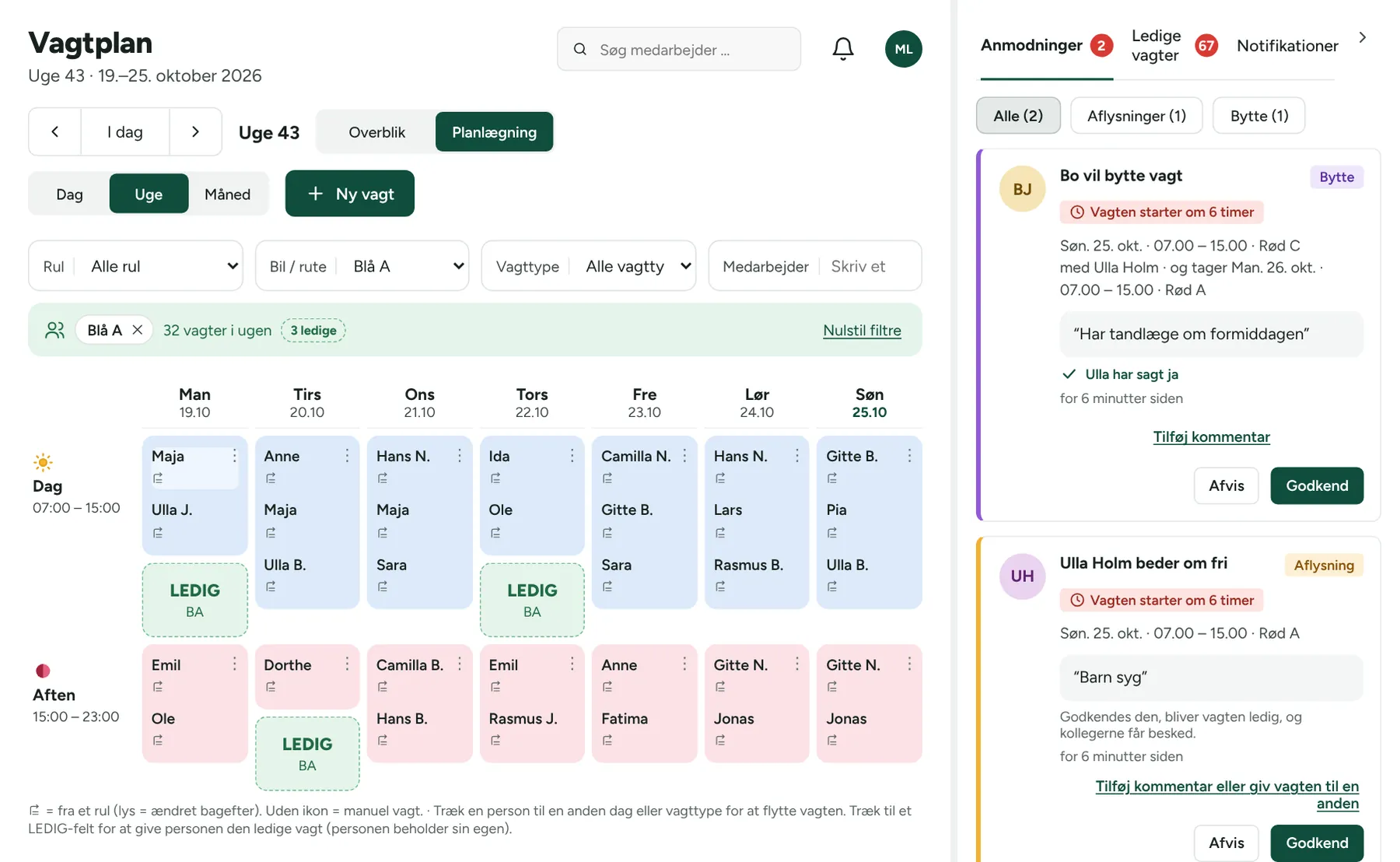Filter requests by Alle (2)
The width and height of the screenshot is (1400, 862).
click(1018, 116)
